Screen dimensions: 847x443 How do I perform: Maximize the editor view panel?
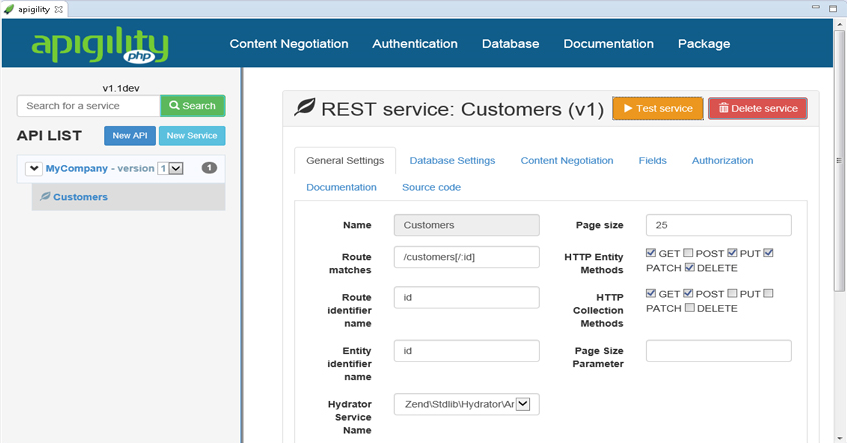(833, 8)
